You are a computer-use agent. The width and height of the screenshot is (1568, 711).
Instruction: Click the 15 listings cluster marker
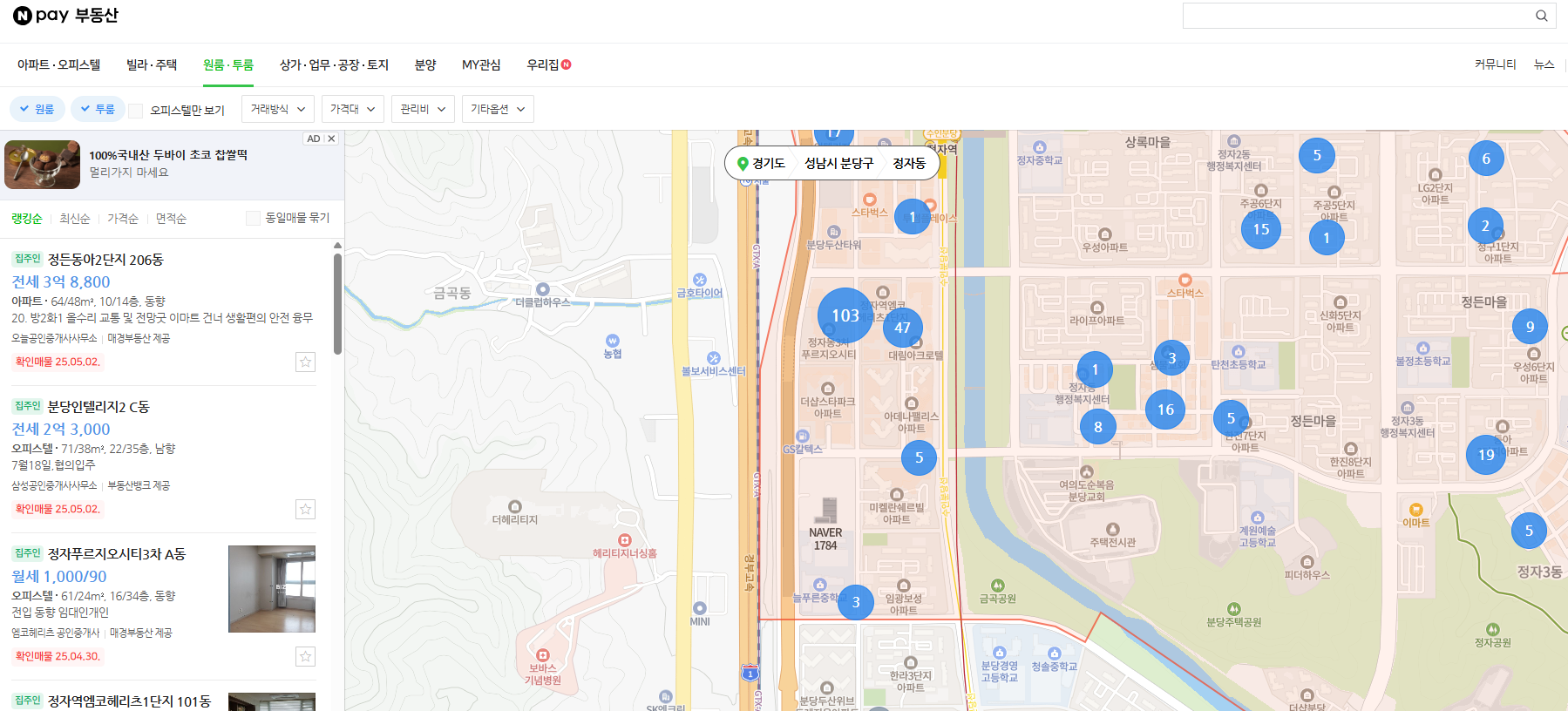tap(1261, 229)
